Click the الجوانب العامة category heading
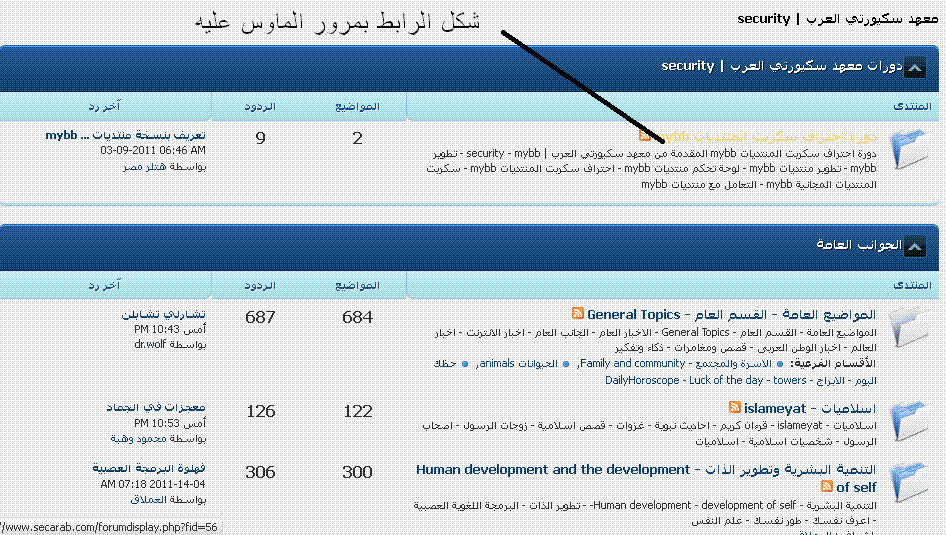The height and width of the screenshot is (535, 946). [x=859, y=244]
